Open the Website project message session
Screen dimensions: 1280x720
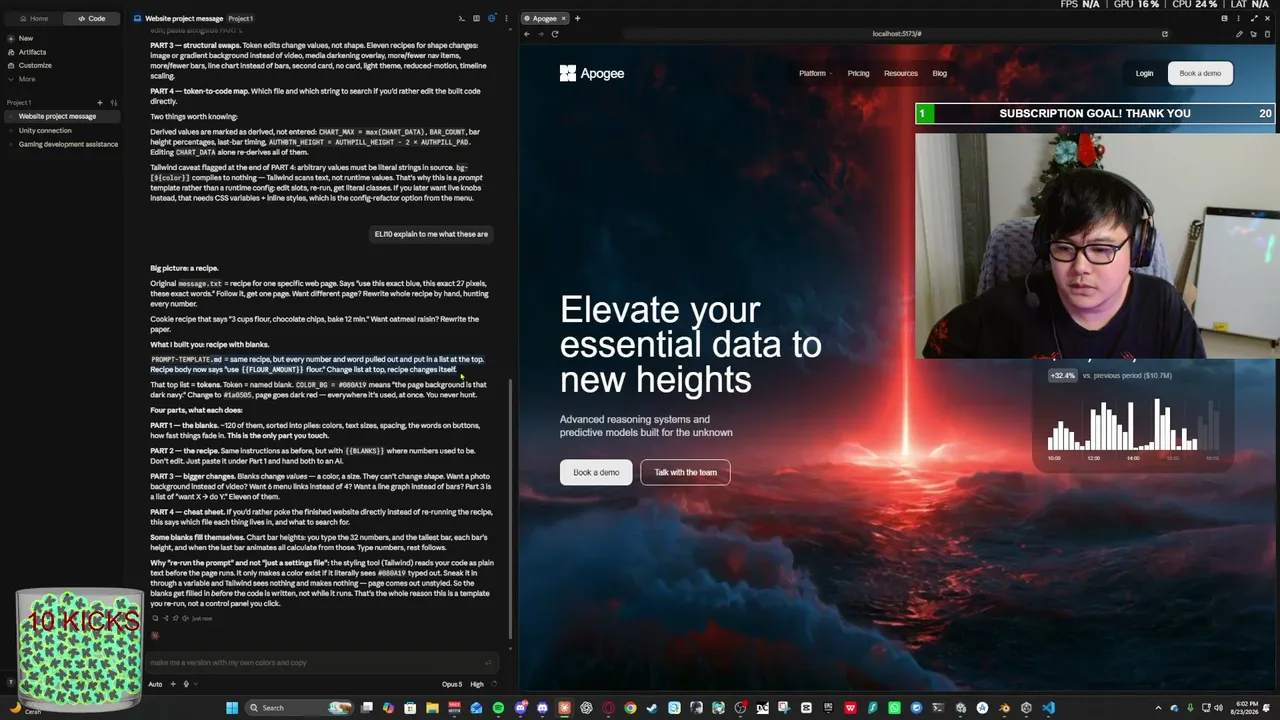[63, 116]
